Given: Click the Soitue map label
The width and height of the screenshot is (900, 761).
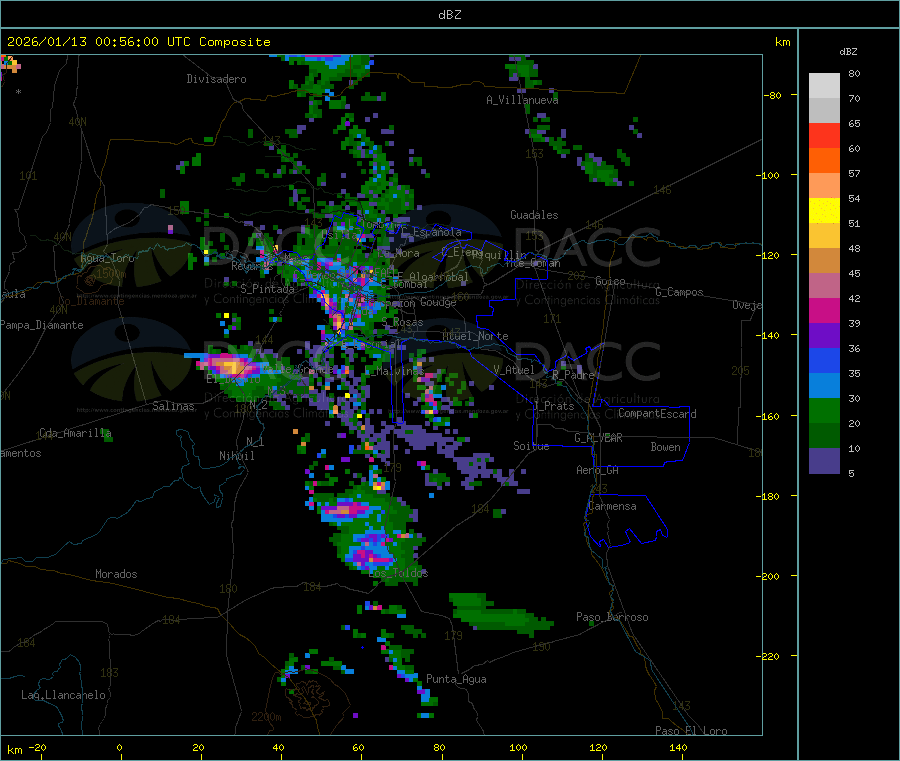Looking at the screenshot, I should pyautogui.click(x=531, y=446).
